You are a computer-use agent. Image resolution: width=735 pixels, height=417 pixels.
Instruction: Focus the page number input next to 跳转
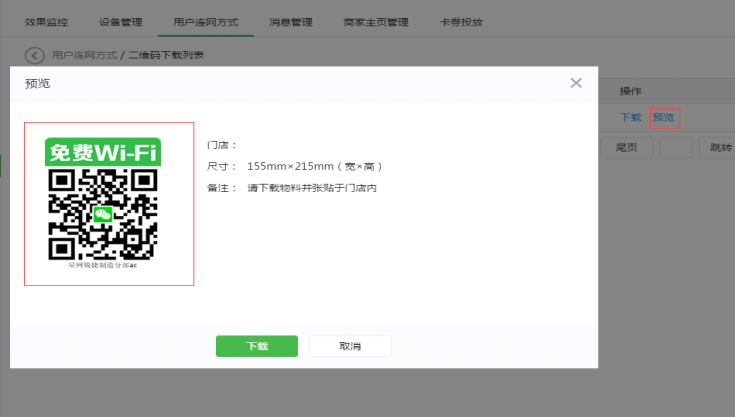(x=676, y=148)
